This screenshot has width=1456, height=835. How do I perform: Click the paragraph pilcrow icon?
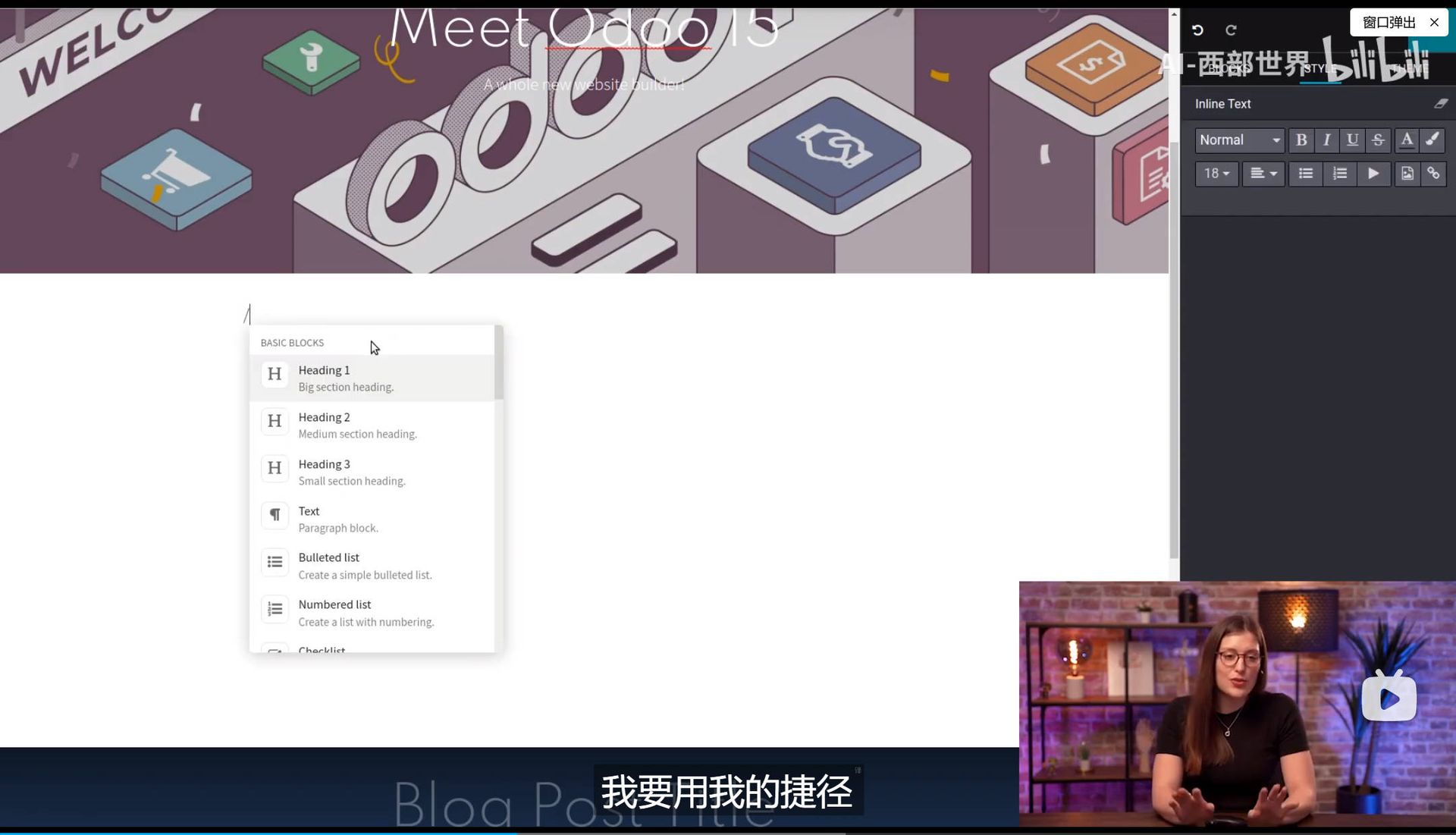coord(275,515)
